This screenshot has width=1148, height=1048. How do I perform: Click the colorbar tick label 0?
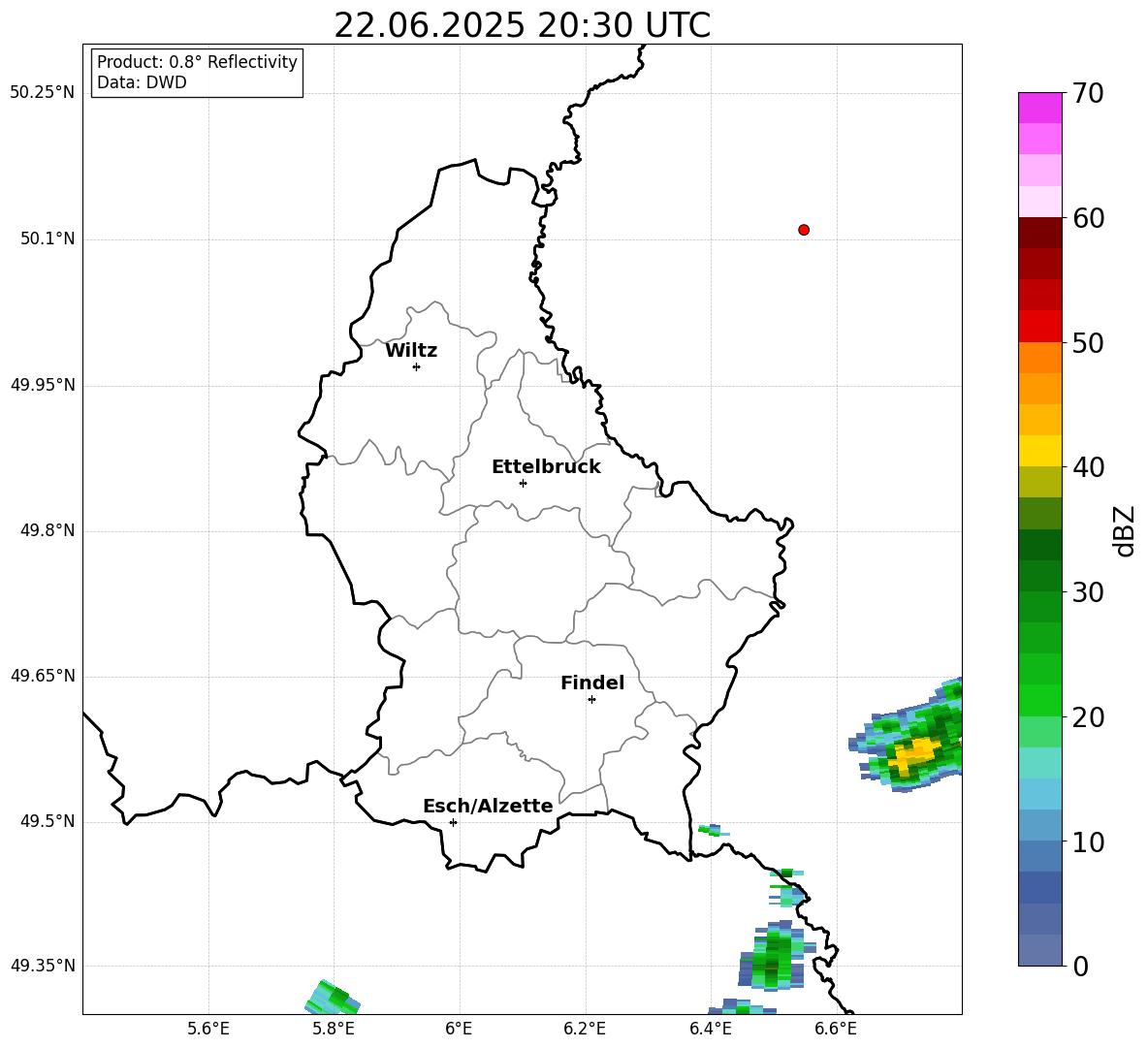(x=1081, y=967)
